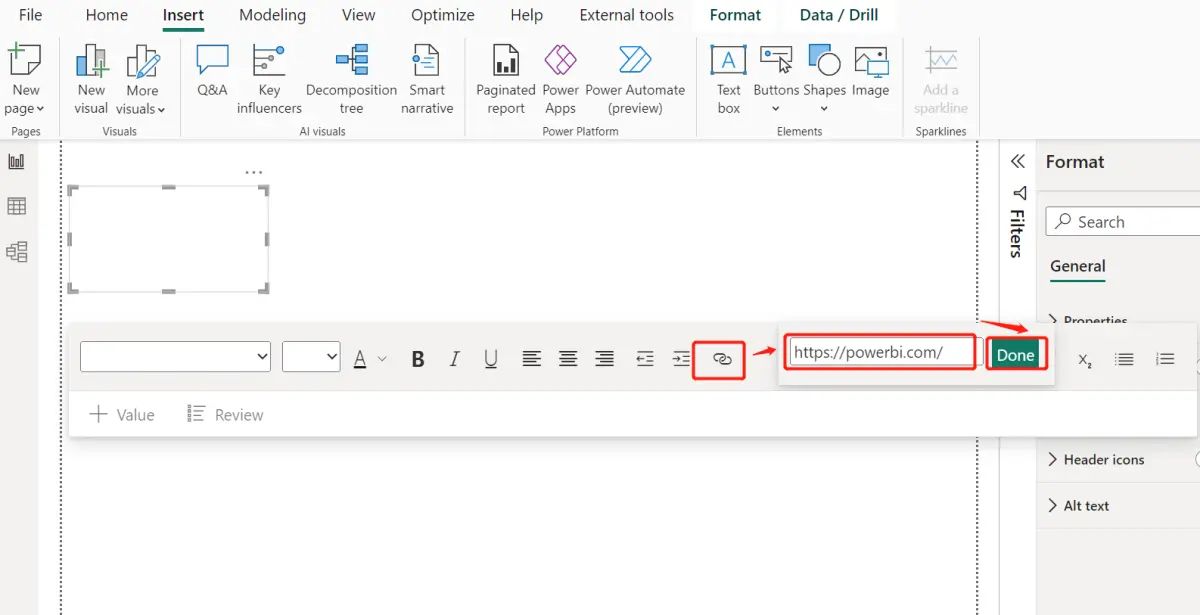Open the font family dropdown
1200x615 pixels.
pyautogui.click(x=175, y=357)
